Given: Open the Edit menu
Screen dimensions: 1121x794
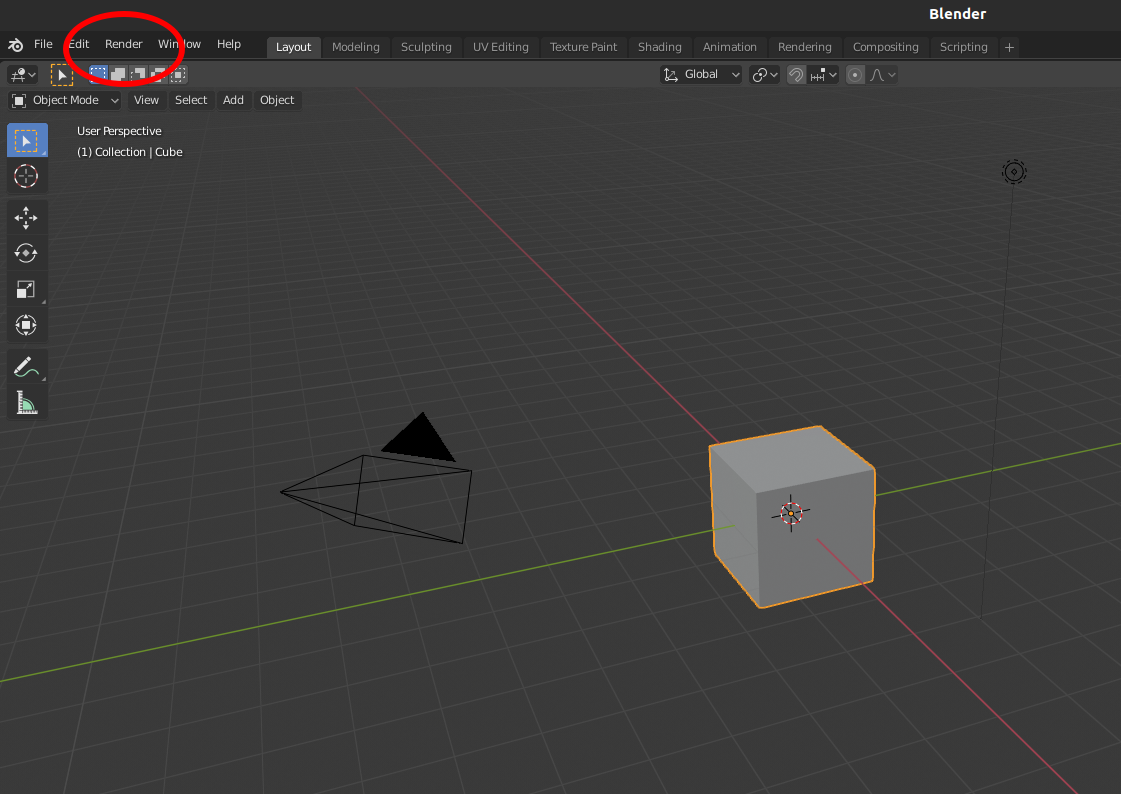Looking at the screenshot, I should point(79,44).
